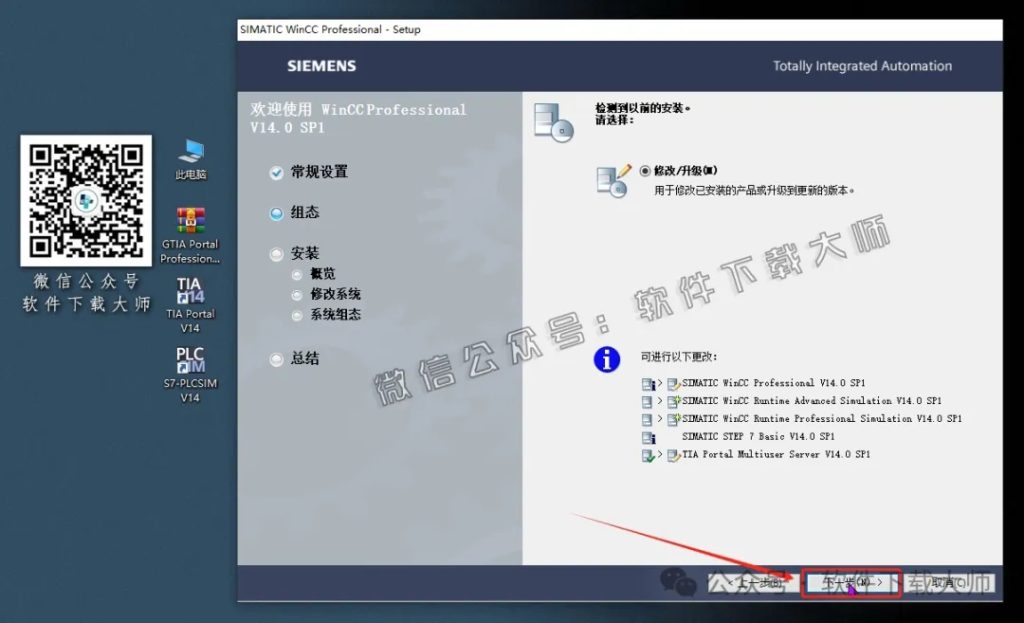
Task: Click the 下一步(N) next button
Action: point(851,583)
